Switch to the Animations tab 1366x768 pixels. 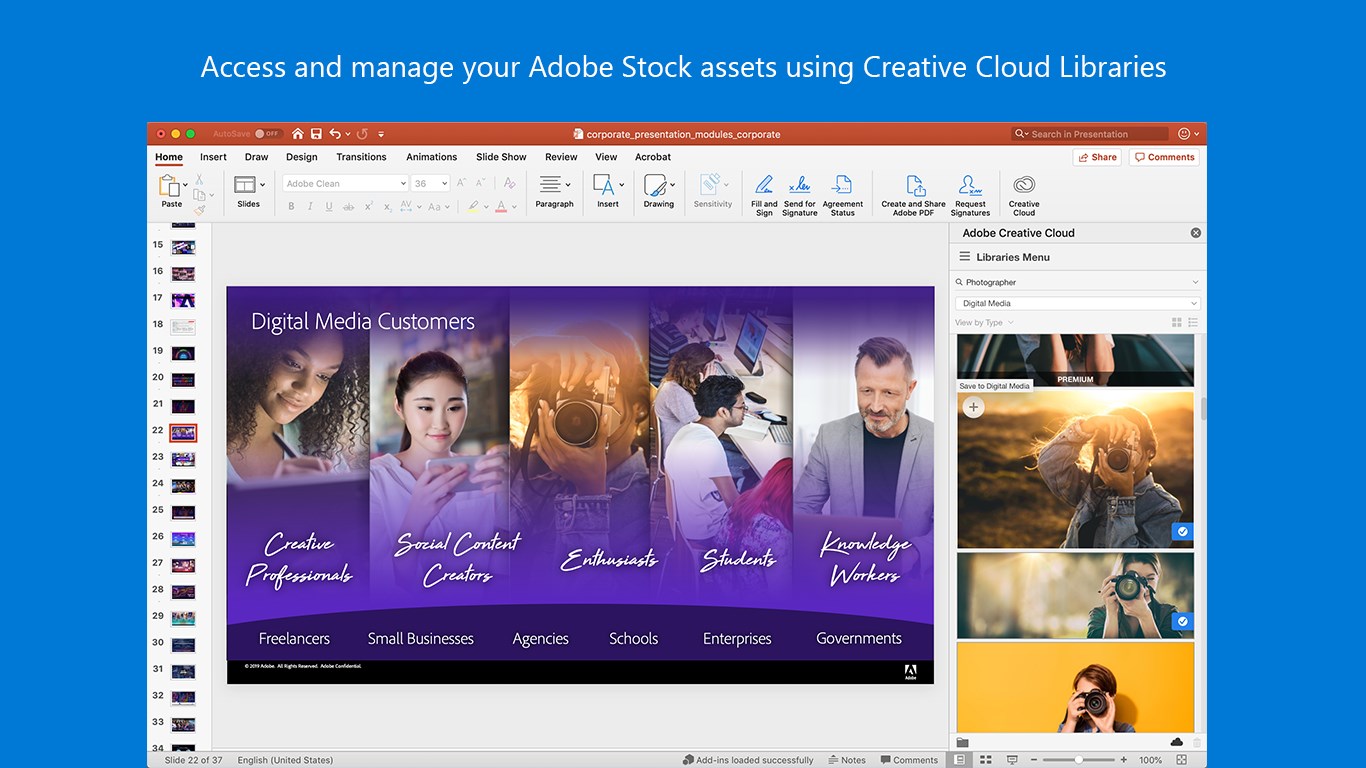coord(431,157)
